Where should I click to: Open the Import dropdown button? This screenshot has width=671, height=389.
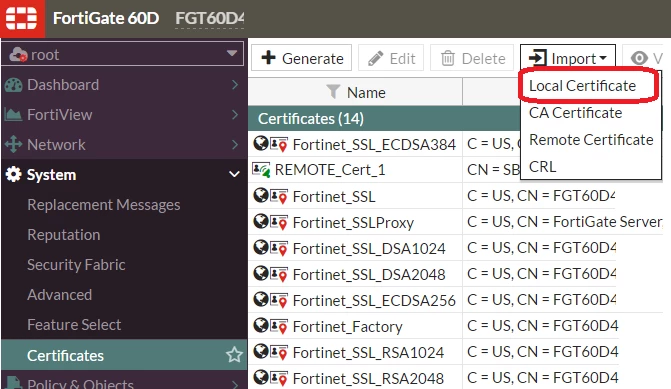[x=568, y=58]
